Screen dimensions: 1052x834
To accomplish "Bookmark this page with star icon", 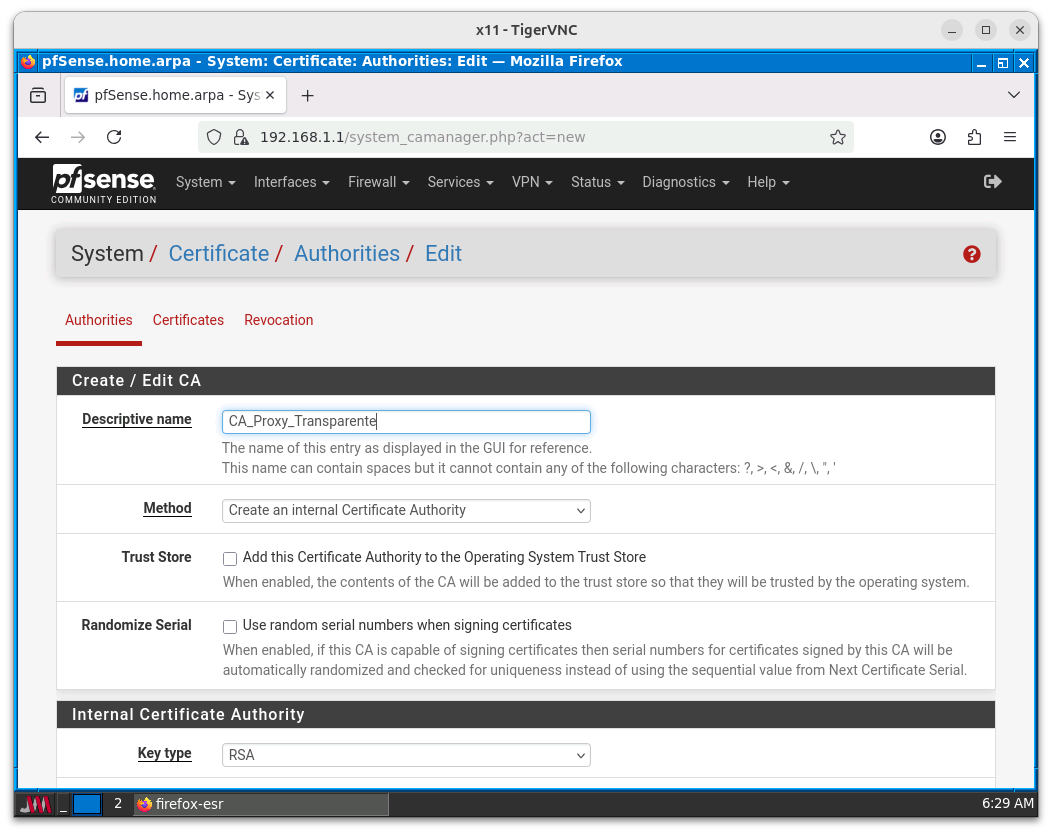I will 838,137.
